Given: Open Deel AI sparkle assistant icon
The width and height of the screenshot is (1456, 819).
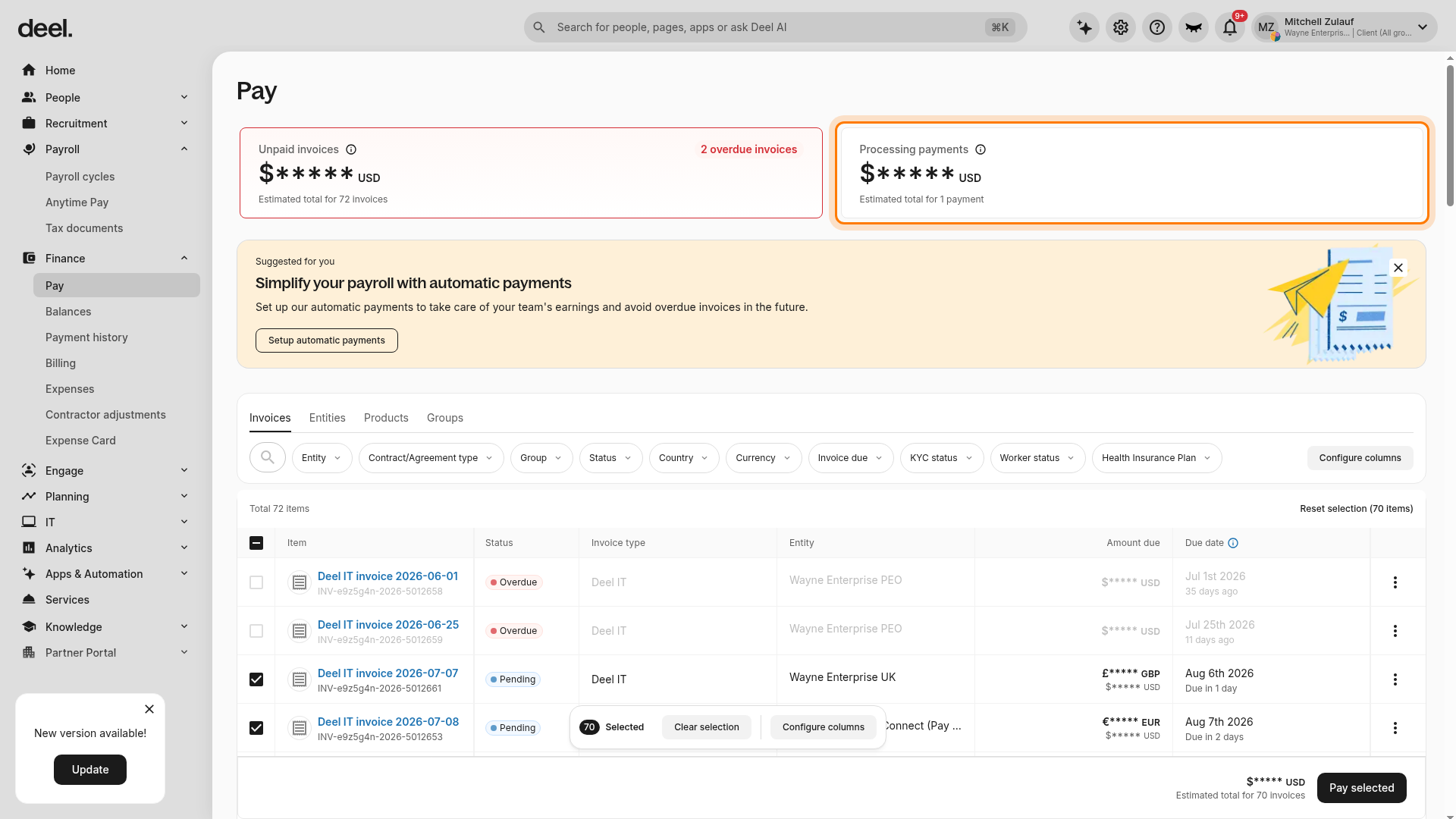Looking at the screenshot, I should click(1084, 27).
